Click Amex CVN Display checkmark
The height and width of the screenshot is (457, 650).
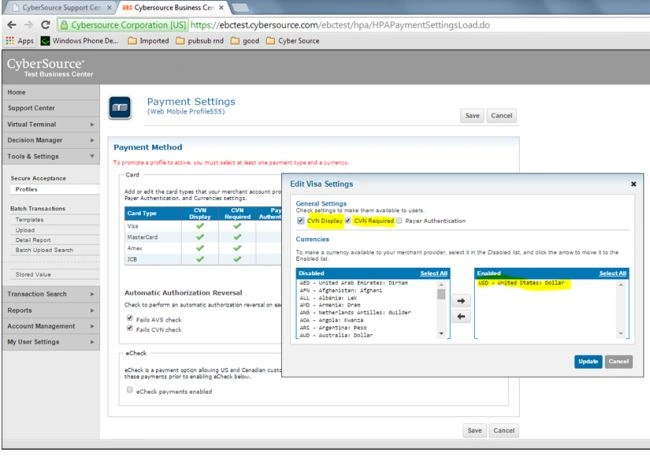click(200, 248)
